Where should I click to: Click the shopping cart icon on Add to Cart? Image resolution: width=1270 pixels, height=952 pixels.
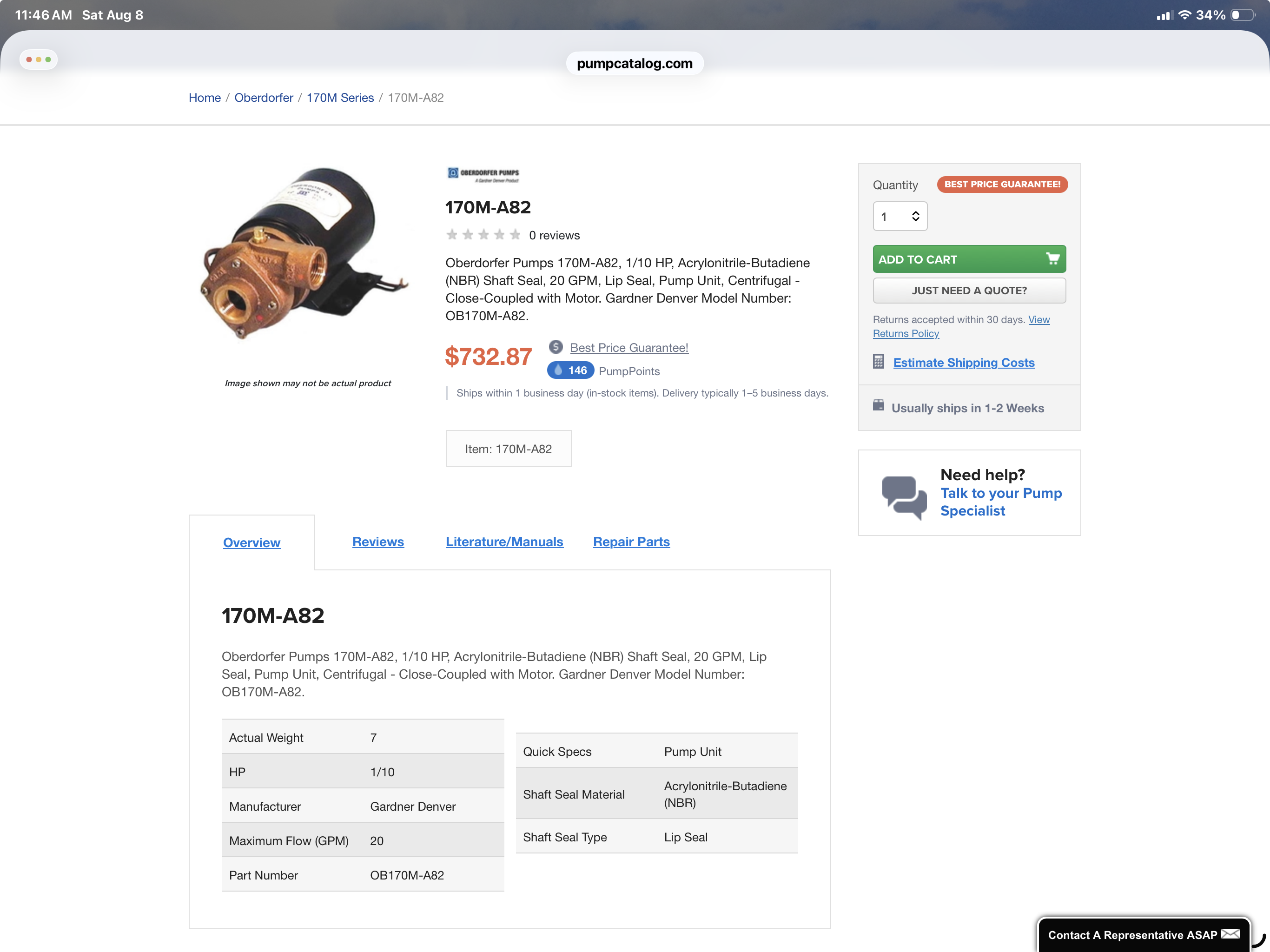pos(1052,259)
